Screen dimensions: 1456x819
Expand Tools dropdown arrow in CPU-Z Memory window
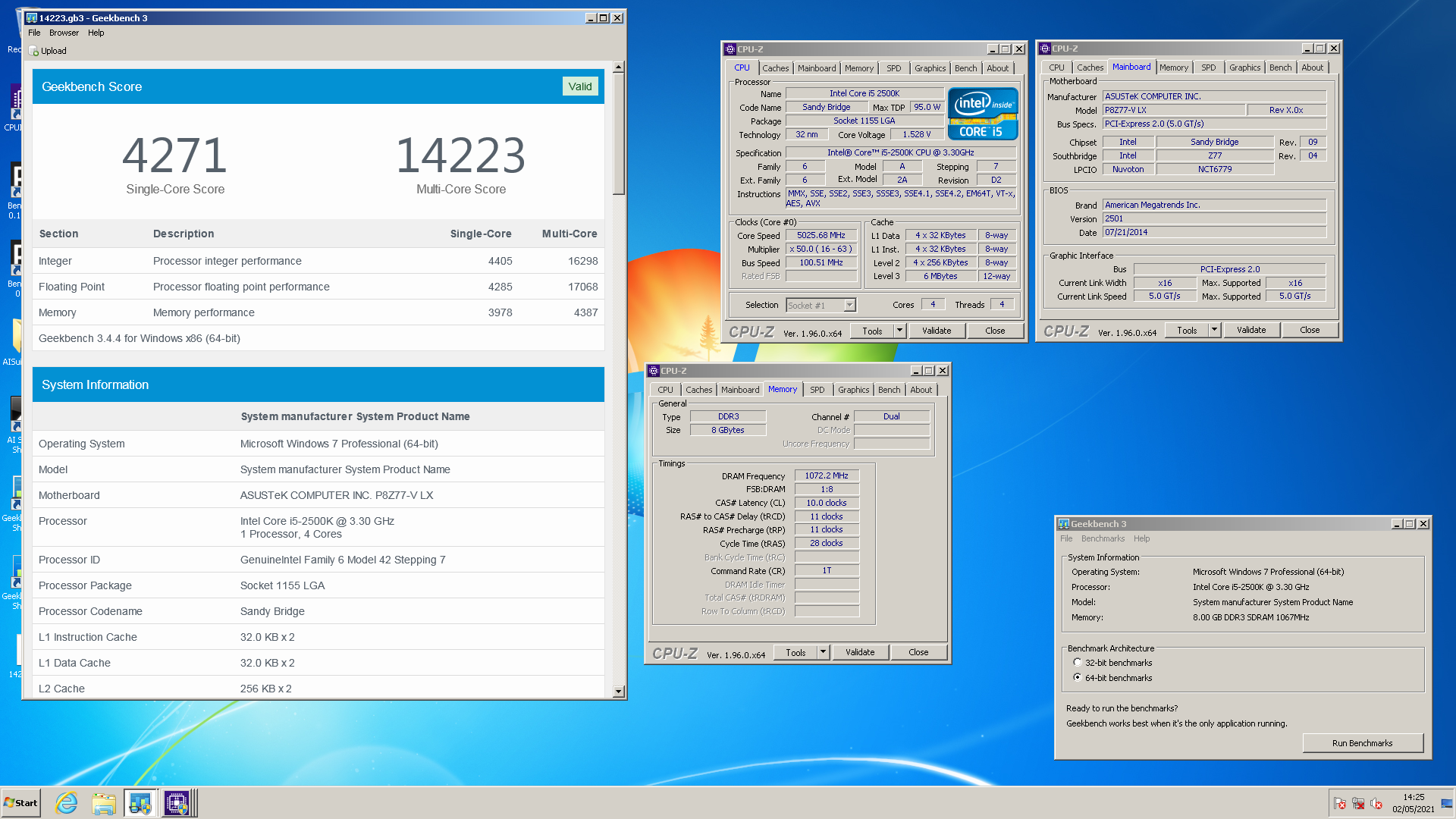pyautogui.click(x=823, y=652)
